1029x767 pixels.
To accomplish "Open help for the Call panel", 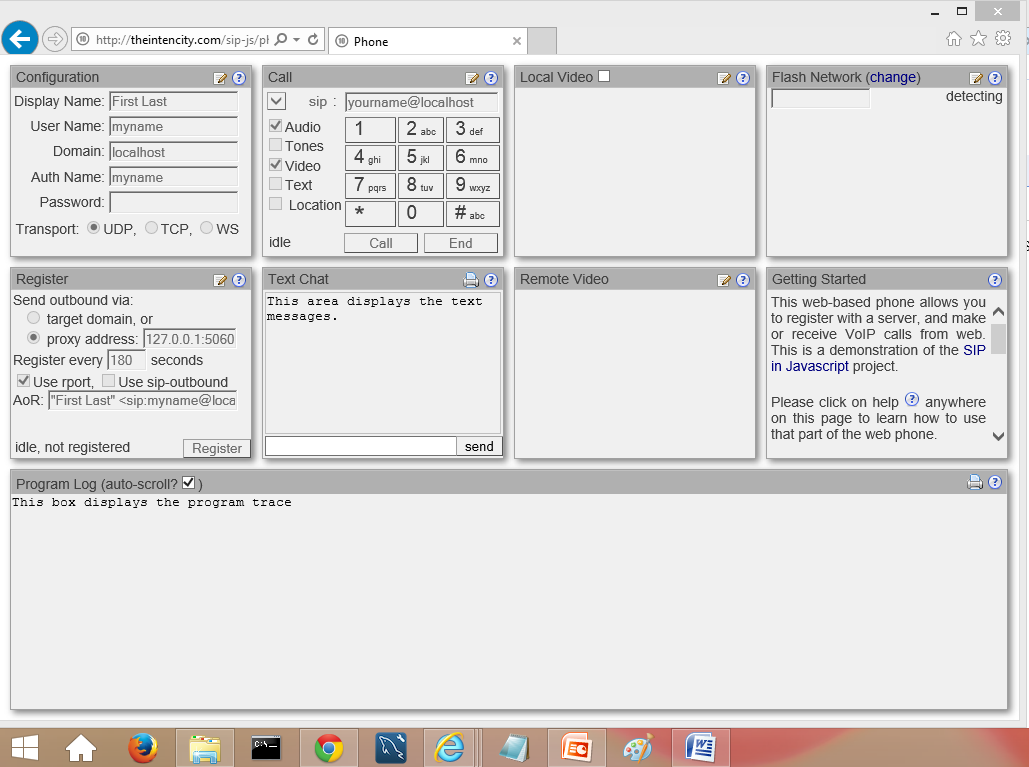I will 490,77.
